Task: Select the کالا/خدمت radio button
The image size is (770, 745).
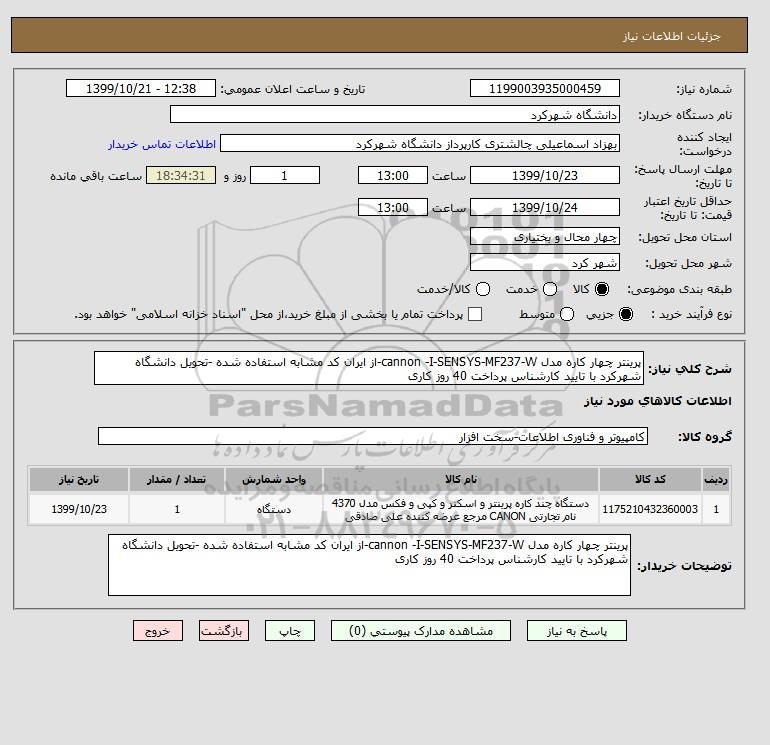Action: (x=483, y=289)
